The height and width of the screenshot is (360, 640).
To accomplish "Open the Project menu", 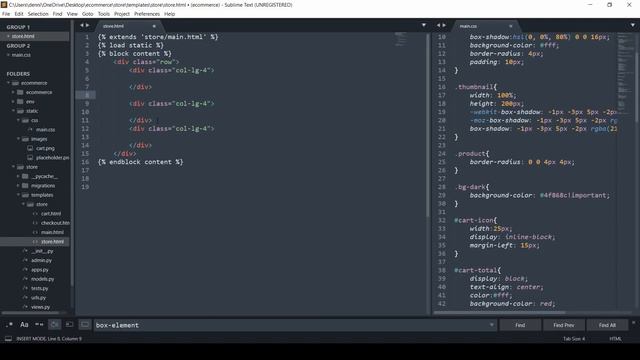I will pyautogui.click(x=122, y=14).
